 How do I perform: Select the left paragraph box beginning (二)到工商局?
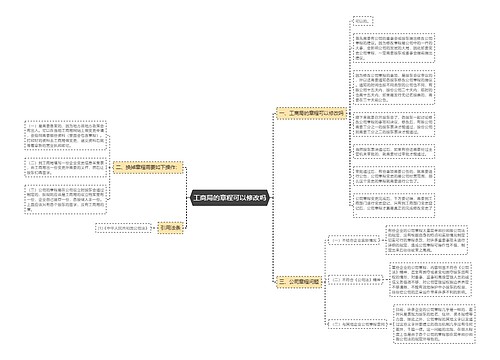(x=65, y=168)
